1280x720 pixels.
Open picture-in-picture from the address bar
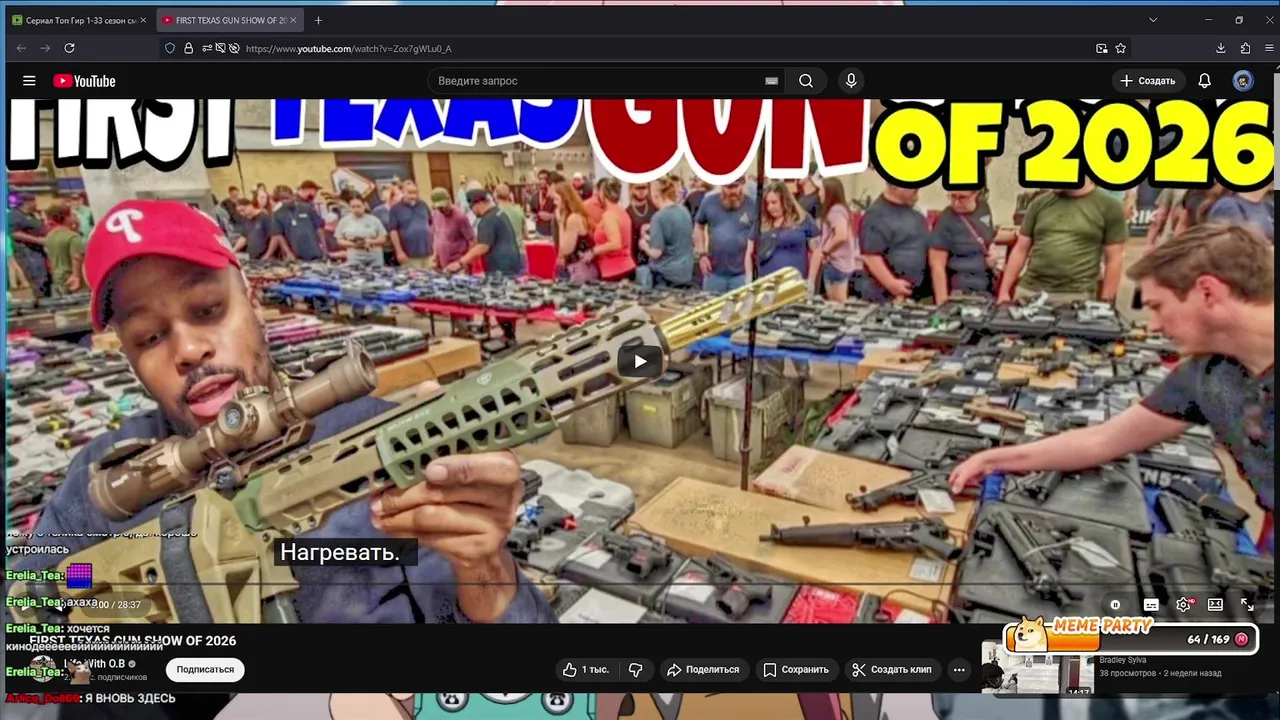point(1101,48)
